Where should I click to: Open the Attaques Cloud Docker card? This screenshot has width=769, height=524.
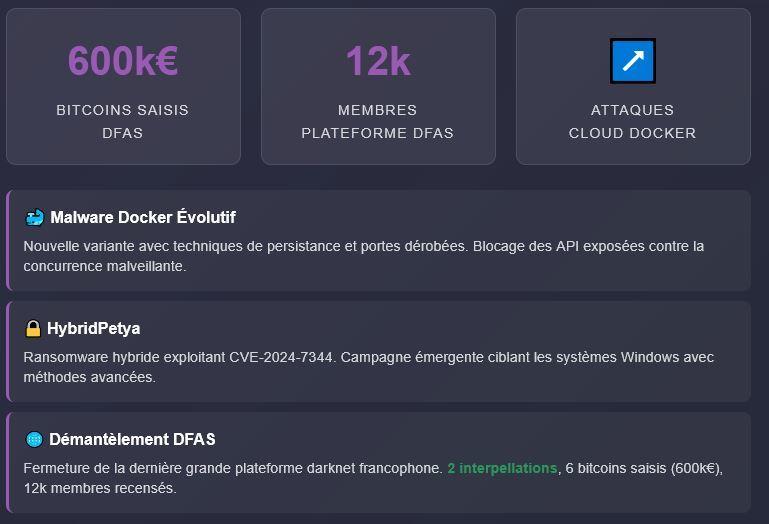pos(633,86)
